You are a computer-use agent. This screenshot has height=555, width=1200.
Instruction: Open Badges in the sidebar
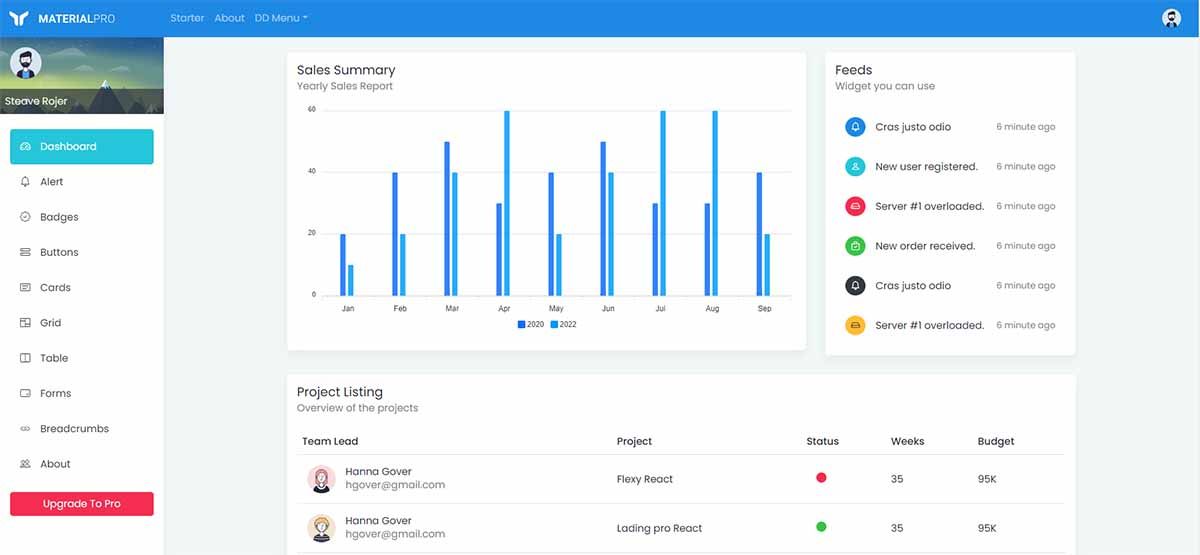(82, 217)
